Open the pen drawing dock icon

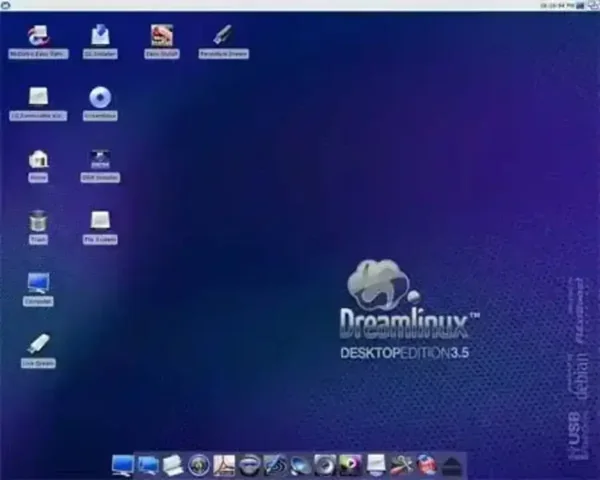pos(275,465)
